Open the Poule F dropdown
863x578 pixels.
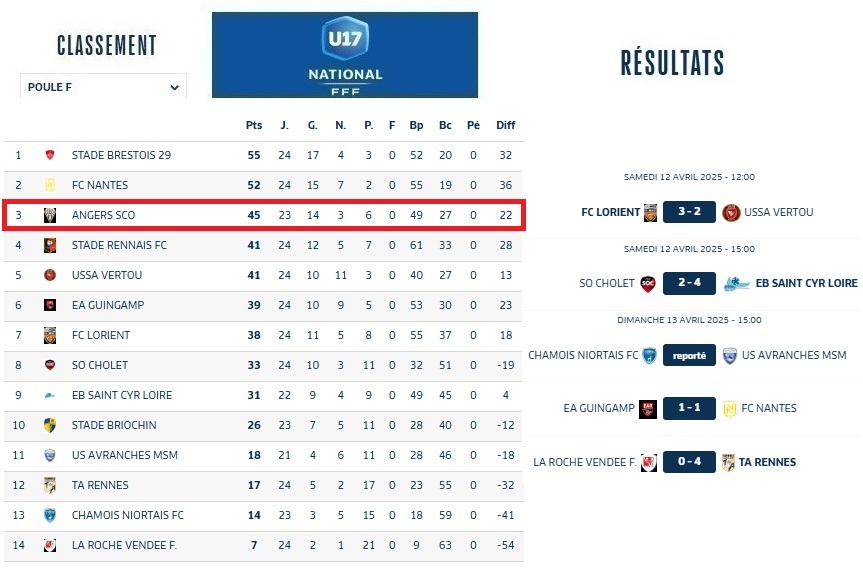click(103, 87)
